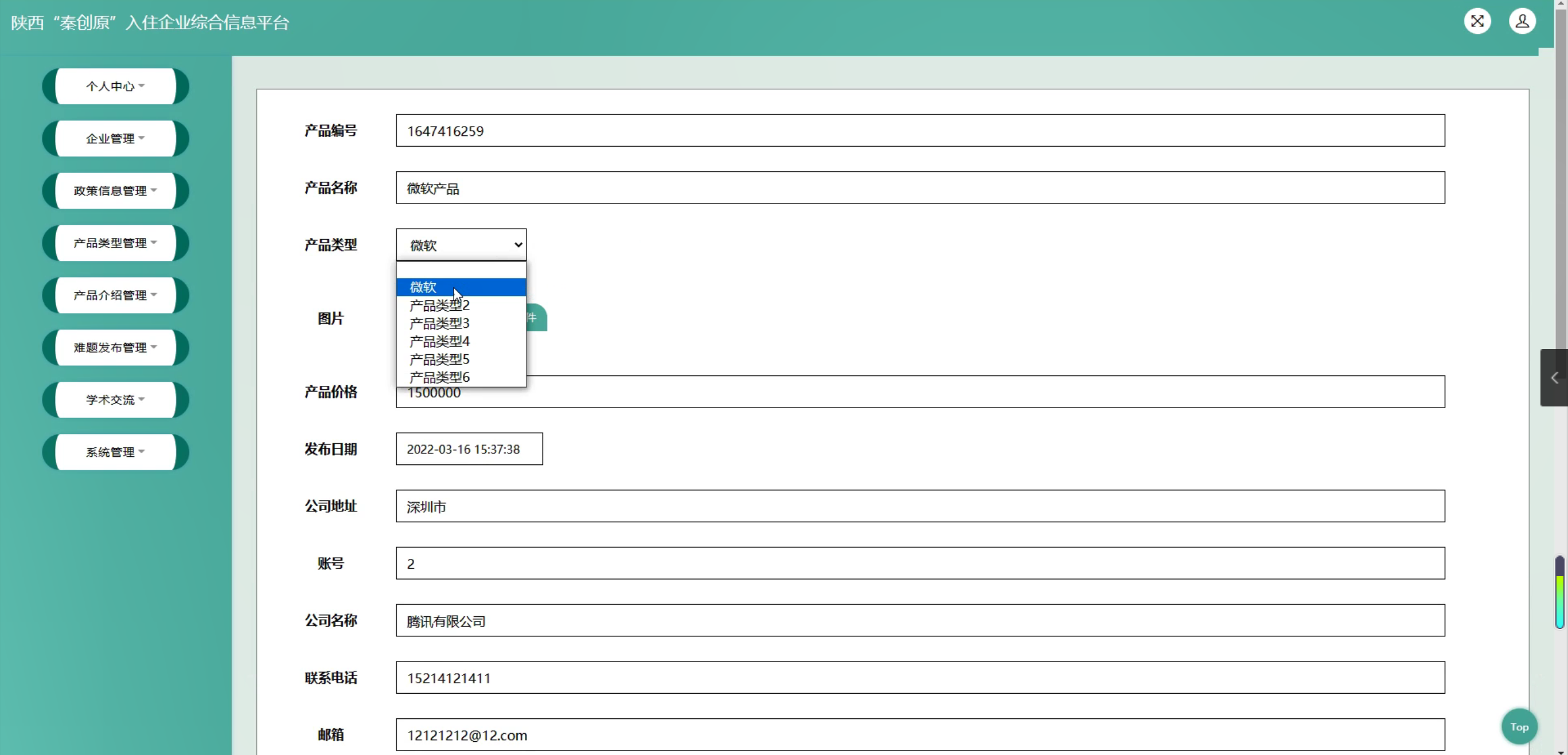This screenshot has width=1568, height=755.
Task: Expand the side panel arrow tab
Action: pyautogui.click(x=1554, y=378)
